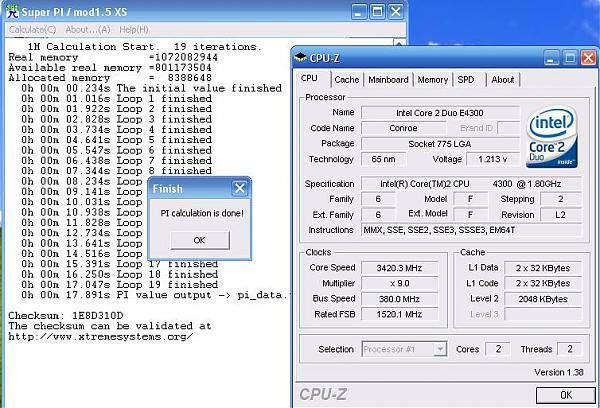
Task: Minimize the Super PI window
Action: (358, 12)
